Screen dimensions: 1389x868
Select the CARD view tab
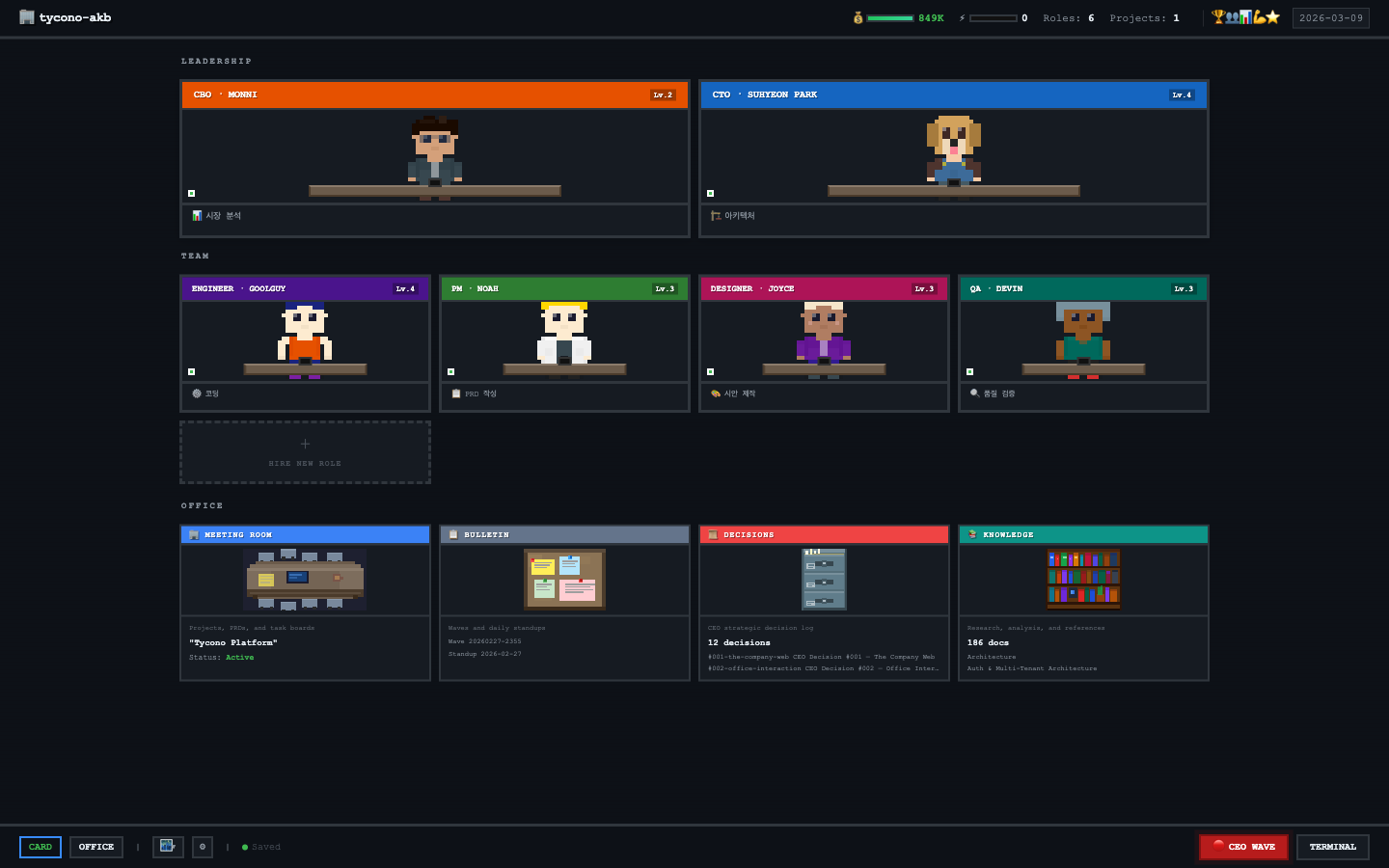coord(40,846)
